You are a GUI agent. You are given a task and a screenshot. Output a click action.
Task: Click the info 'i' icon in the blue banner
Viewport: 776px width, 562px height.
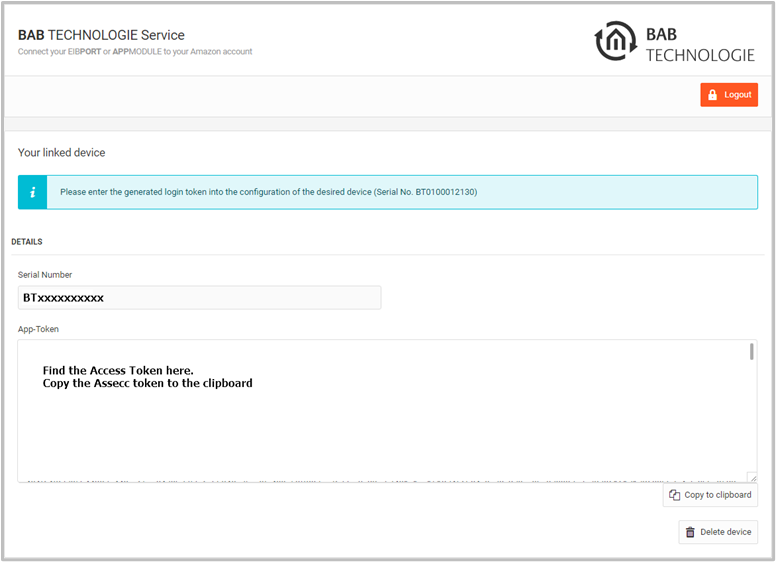pyautogui.click(x=32, y=192)
